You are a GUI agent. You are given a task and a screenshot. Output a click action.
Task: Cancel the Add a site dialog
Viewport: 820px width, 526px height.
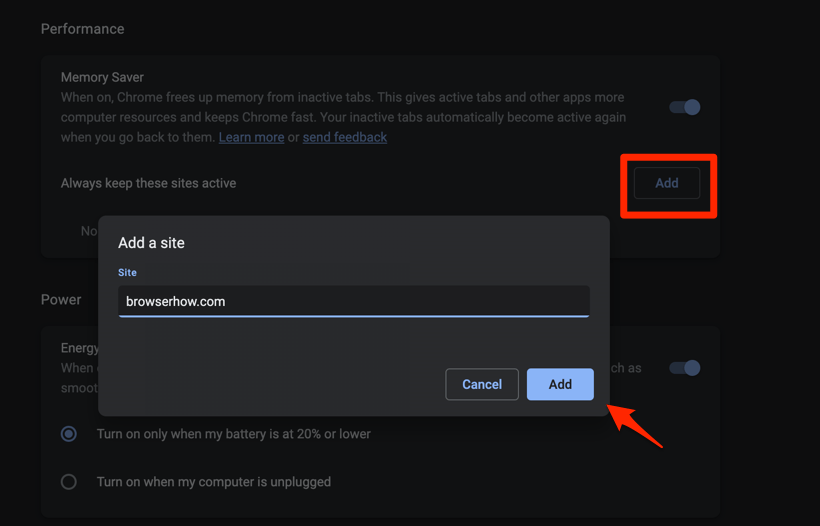[x=482, y=384]
